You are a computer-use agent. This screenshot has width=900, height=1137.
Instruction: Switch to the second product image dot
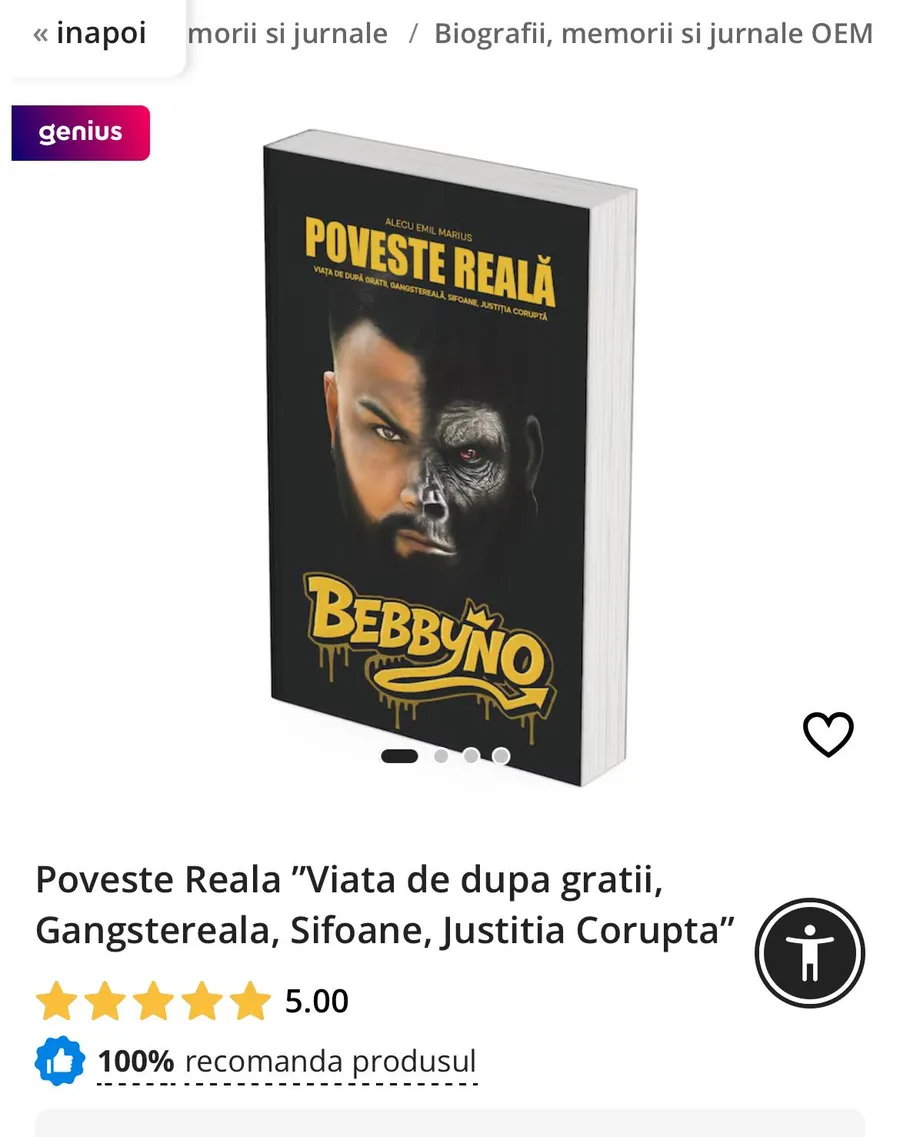(x=441, y=756)
